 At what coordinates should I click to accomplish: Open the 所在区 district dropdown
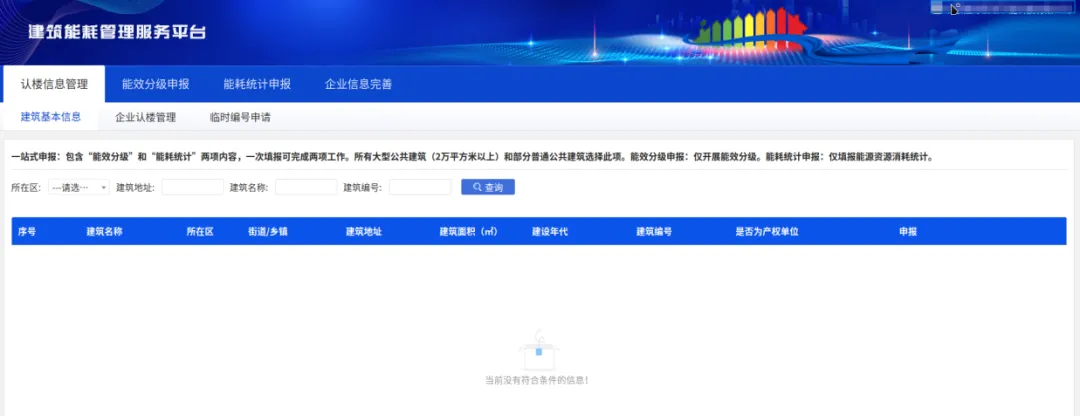point(79,187)
